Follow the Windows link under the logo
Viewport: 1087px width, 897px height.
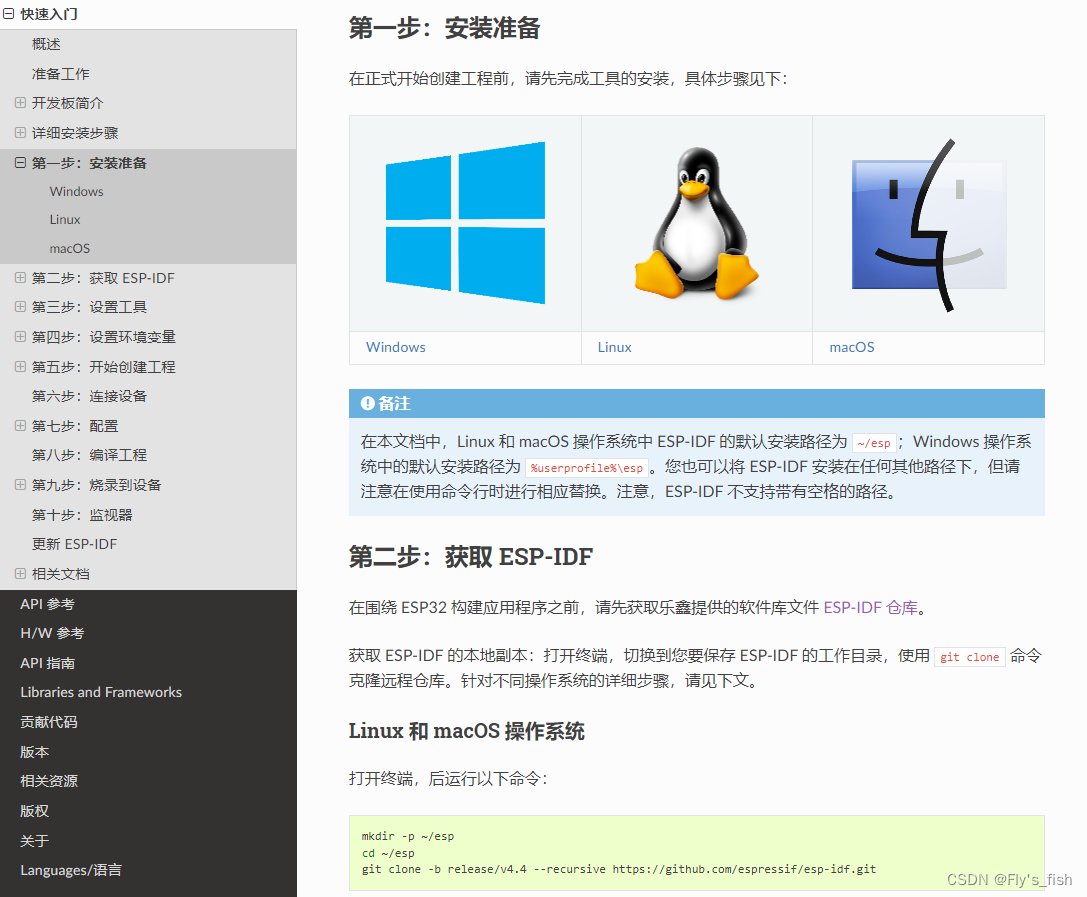click(396, 347)
